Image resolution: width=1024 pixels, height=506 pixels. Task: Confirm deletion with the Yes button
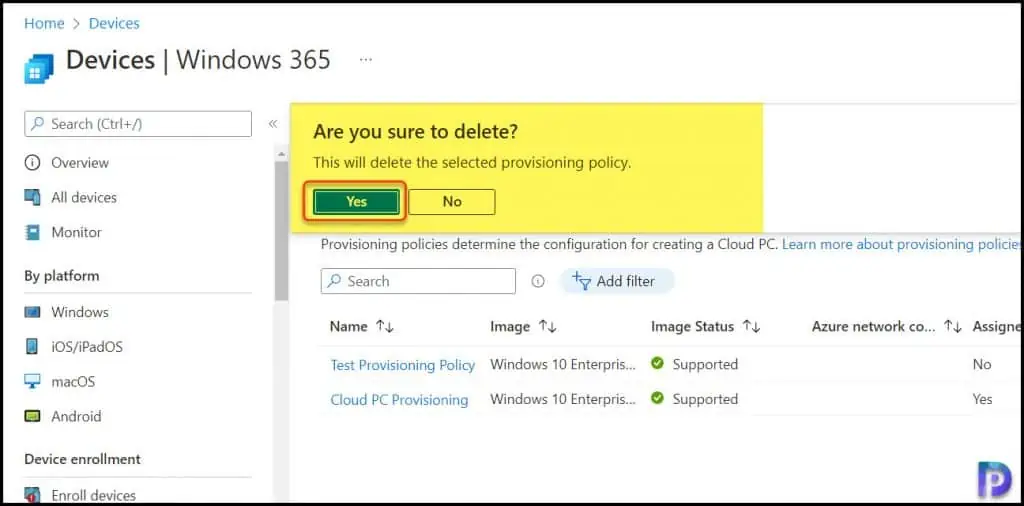(x=356, y=202)
